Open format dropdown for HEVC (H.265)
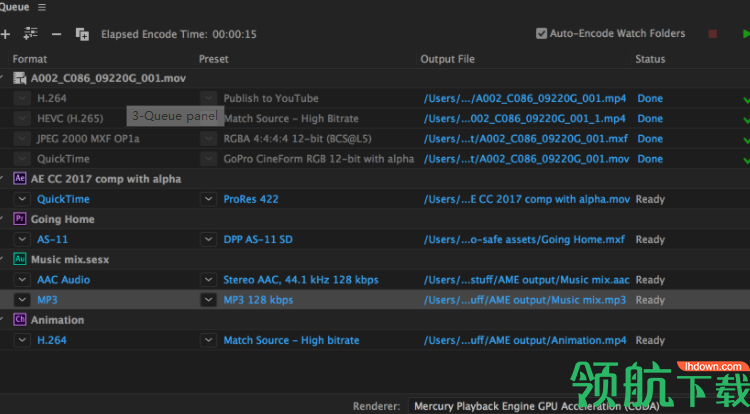 pyautogui.click(x=22, y=118)
